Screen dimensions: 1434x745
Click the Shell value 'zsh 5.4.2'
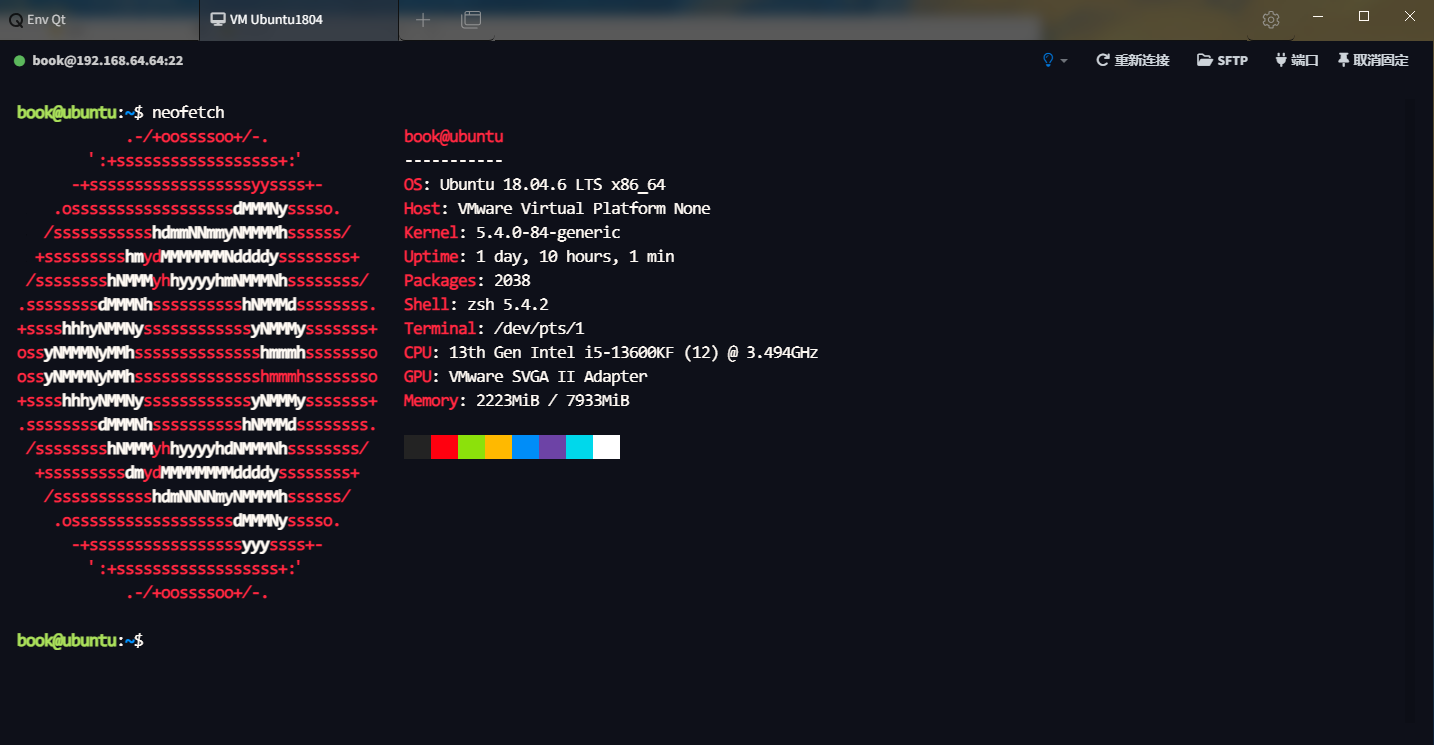(x=508, y=304)
